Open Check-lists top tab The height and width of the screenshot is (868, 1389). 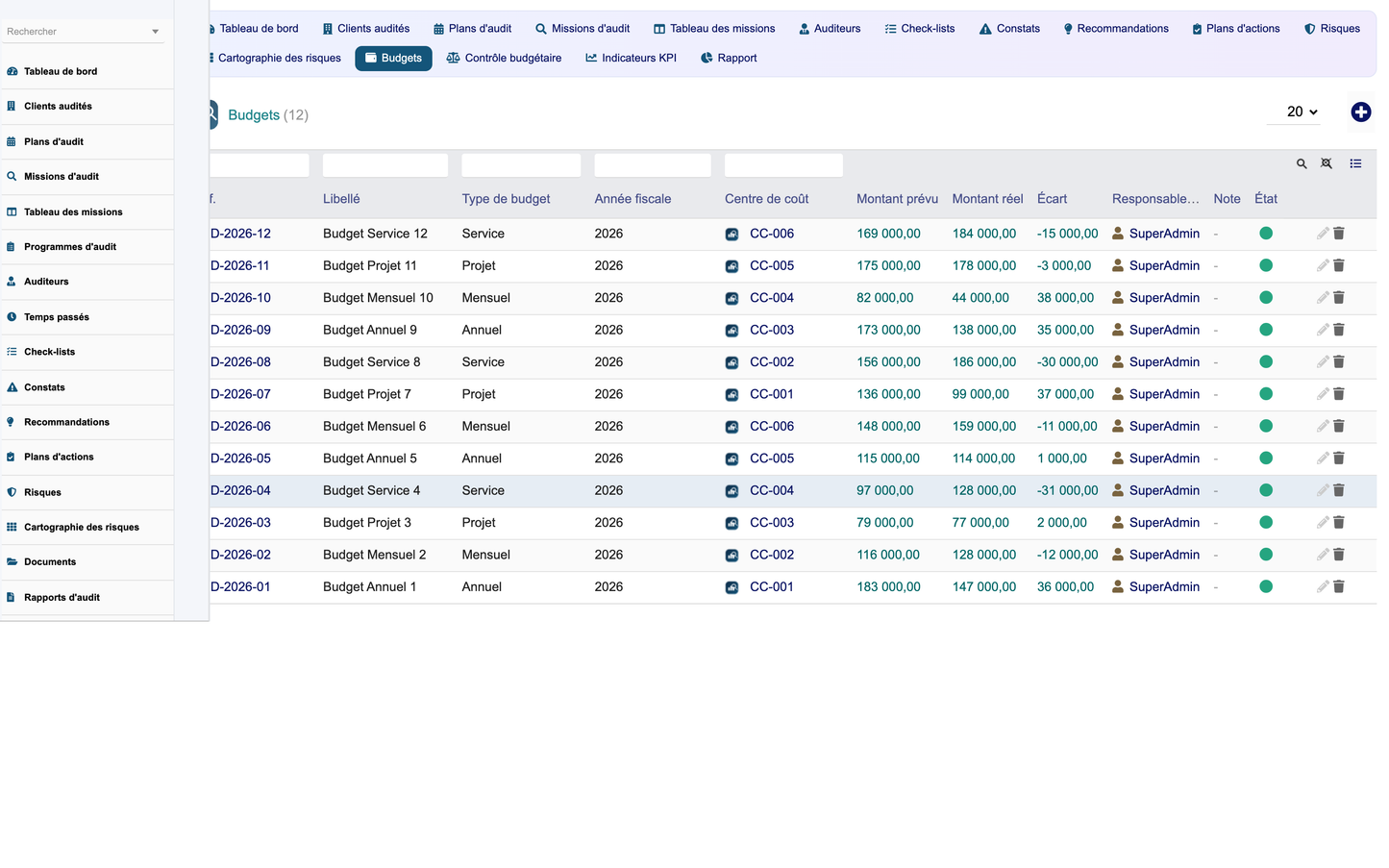920,29
